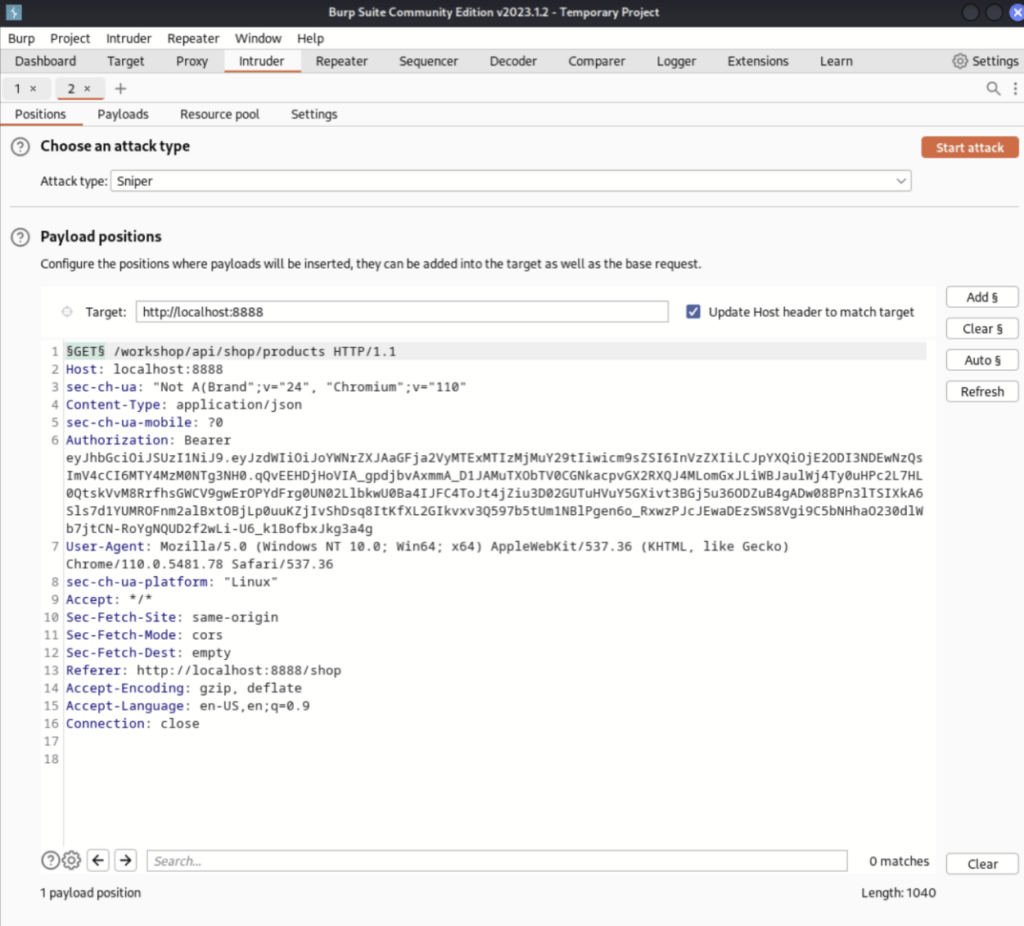Open the gear icon next to the Target field
Viewport: 1024px width, 926px height.
(x=66, y=311)
